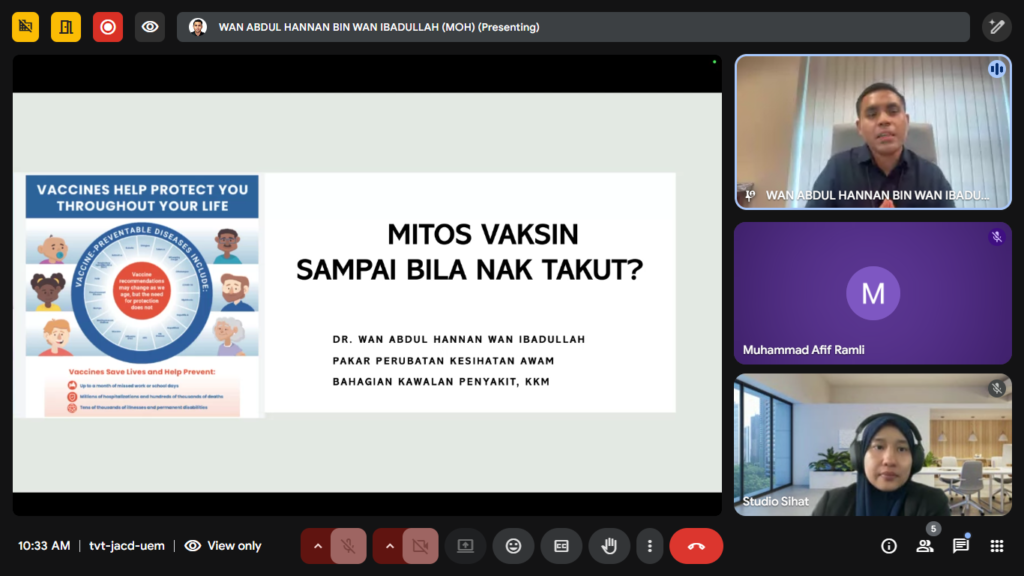
Task: Open the three-dot more options menu
Action: coord(650,546)
